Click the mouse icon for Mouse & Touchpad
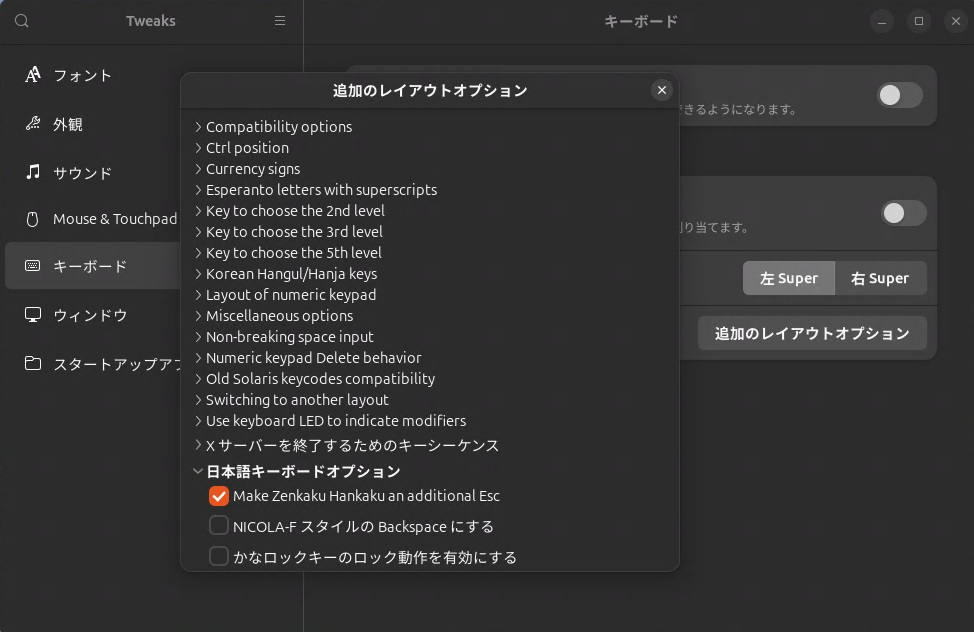Image resolution: width=974 pixels, height=632 pixels. pos(33,219)
